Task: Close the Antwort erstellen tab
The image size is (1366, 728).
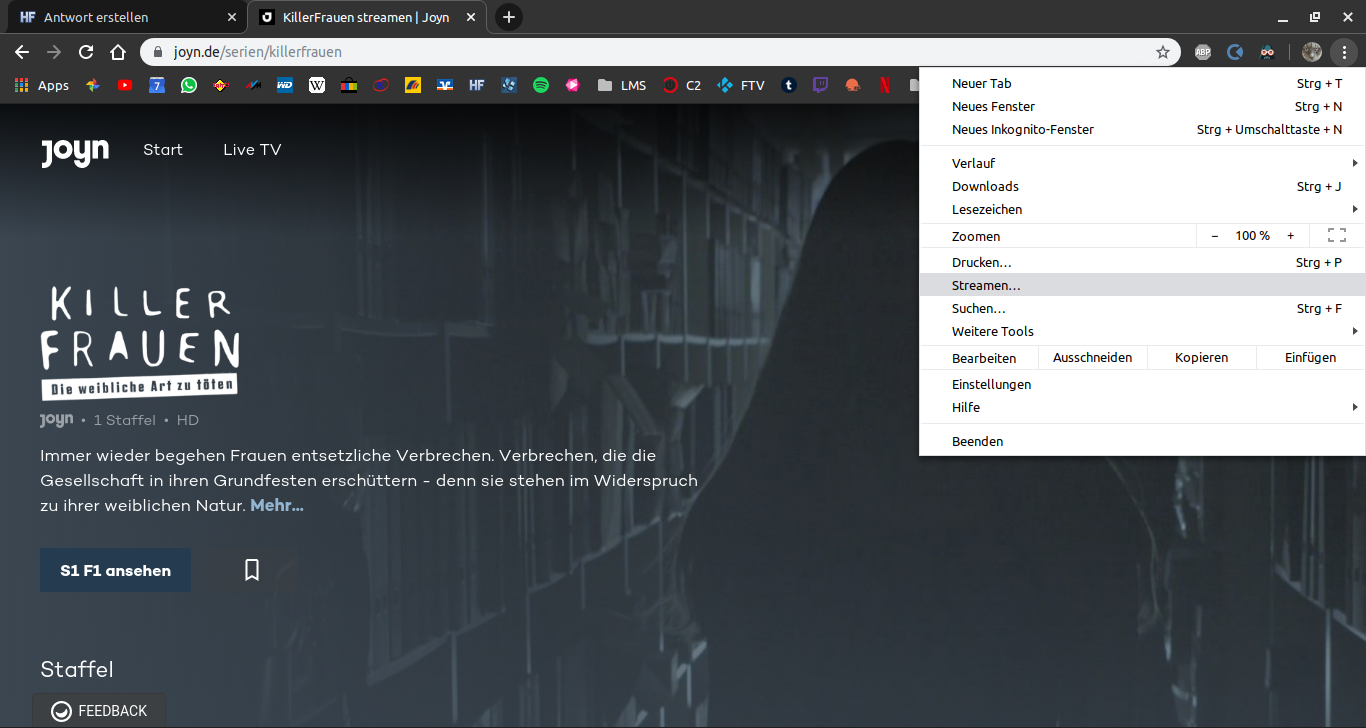Action: (x=232, y=17)
